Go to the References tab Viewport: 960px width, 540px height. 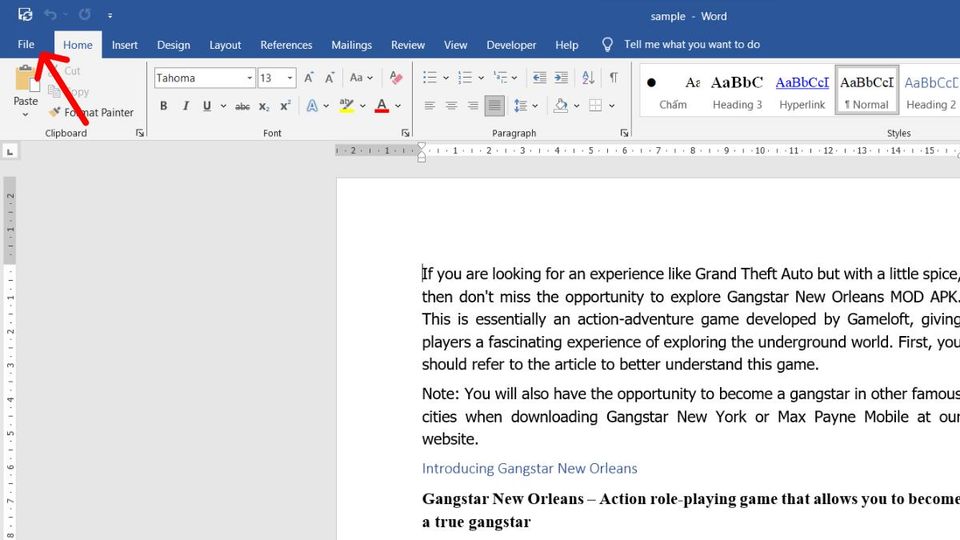click(286, 45)
